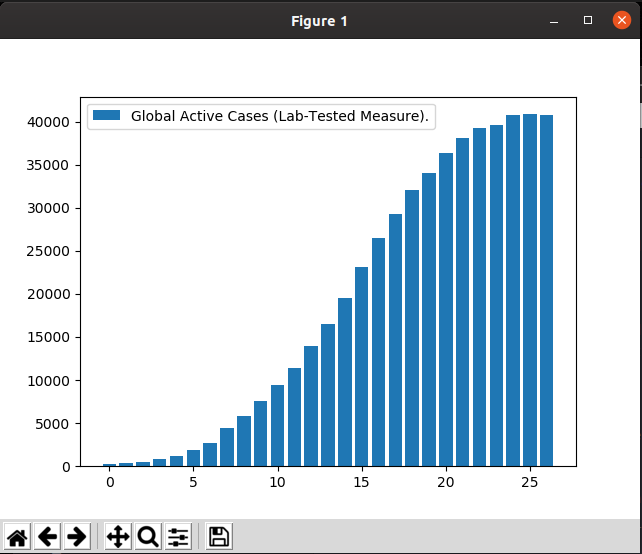Click the blue legend color patch
The height and width of the screenshot is (554, 642).
coord(106,115)
